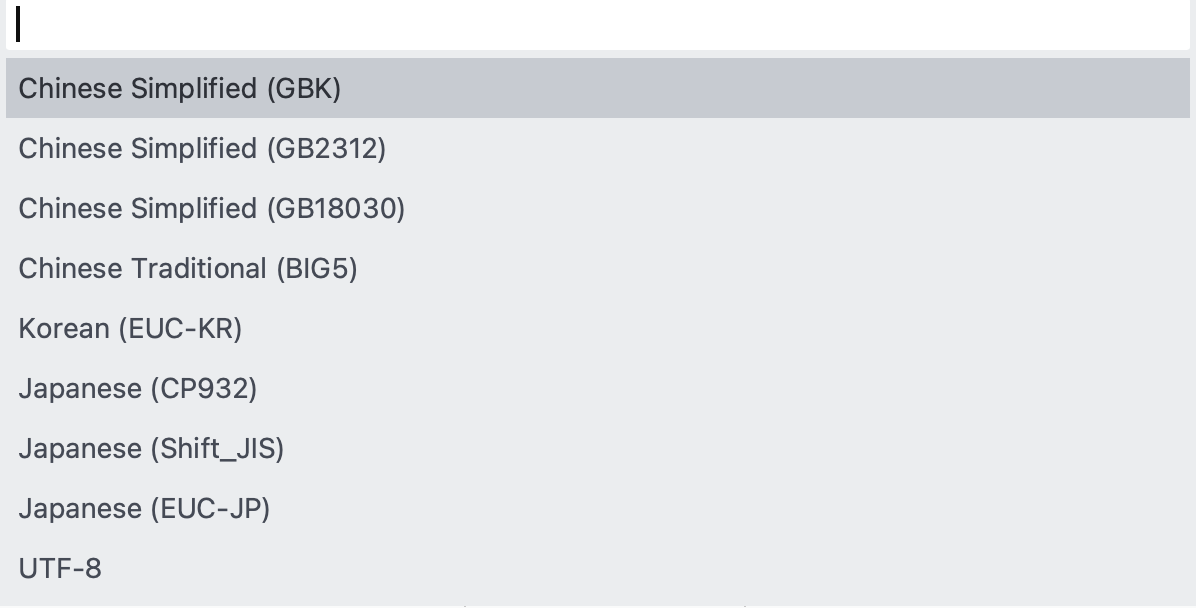This screenshot has height=608, width=1196.
Task: Click the last visible encoding option UTF-8
Action: click(x=60, y=568)
